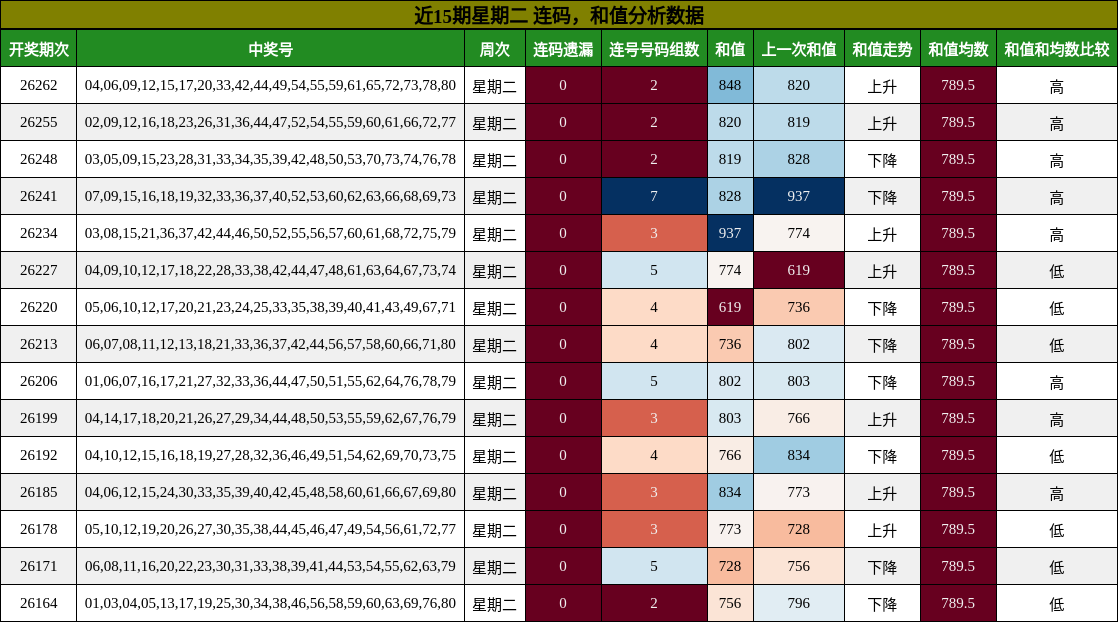The height and width of the screenshot is (622, 1118).
Task: Select issue number 26199
Action: coord(39,419)
